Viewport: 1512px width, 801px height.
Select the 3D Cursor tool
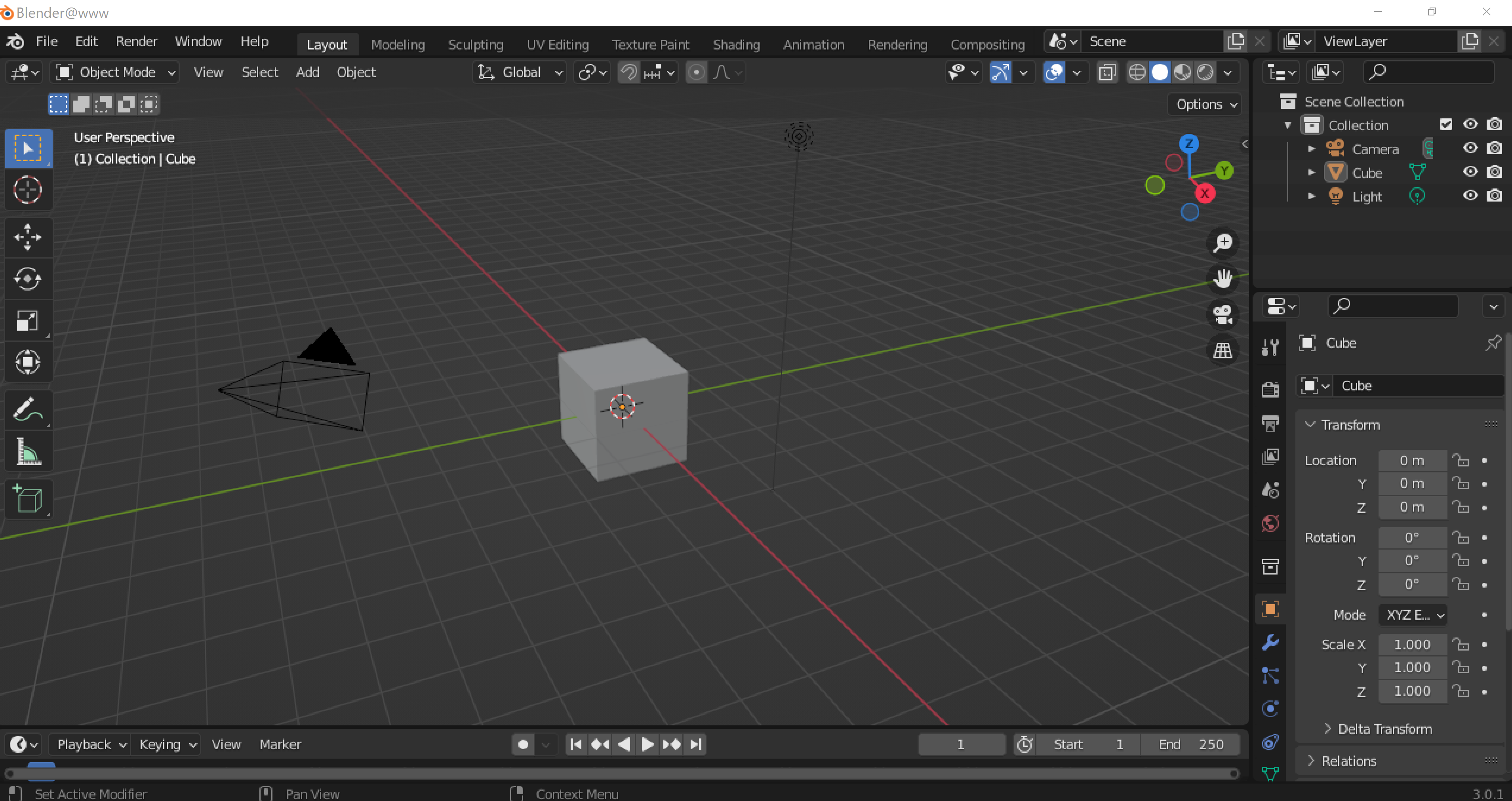point(28,190)
